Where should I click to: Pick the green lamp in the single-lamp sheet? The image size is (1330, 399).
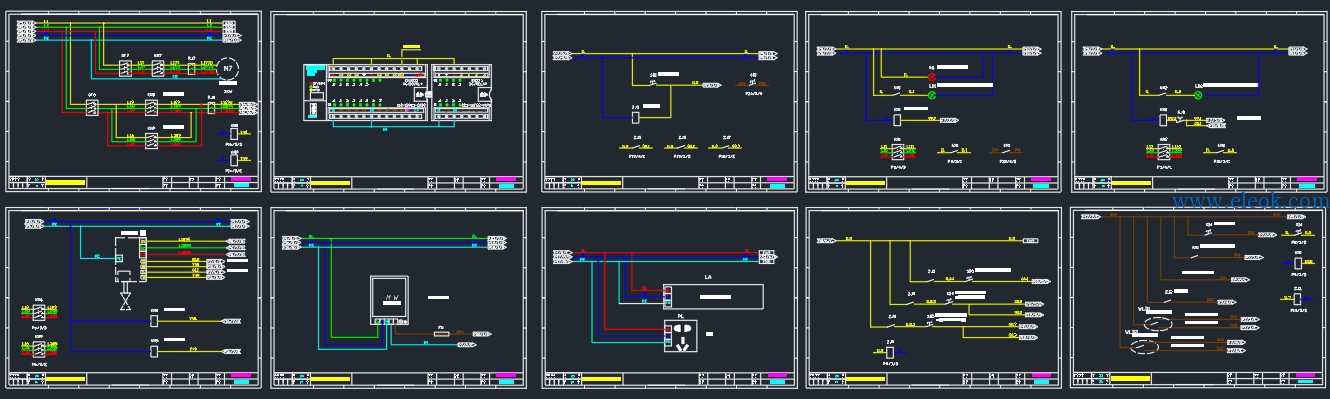[x=1198, y=95]
